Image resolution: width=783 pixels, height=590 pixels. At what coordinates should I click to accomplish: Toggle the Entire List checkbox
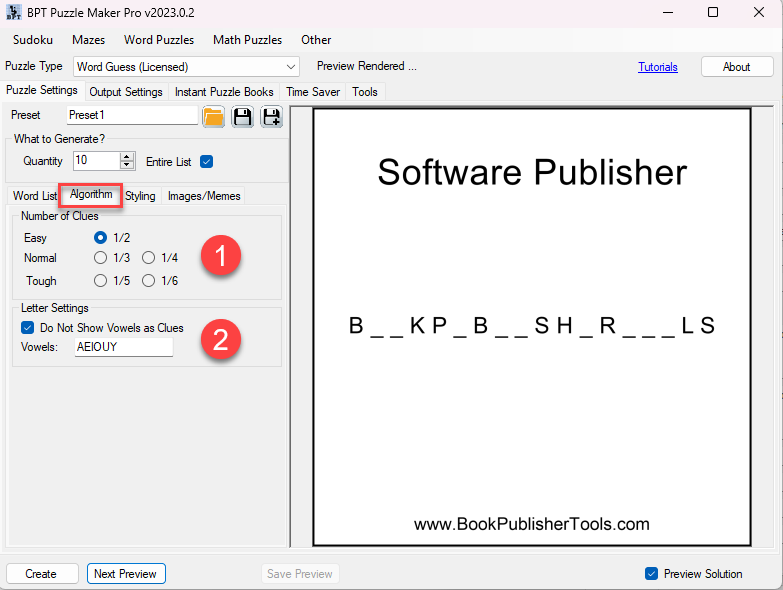click(207, 161)
